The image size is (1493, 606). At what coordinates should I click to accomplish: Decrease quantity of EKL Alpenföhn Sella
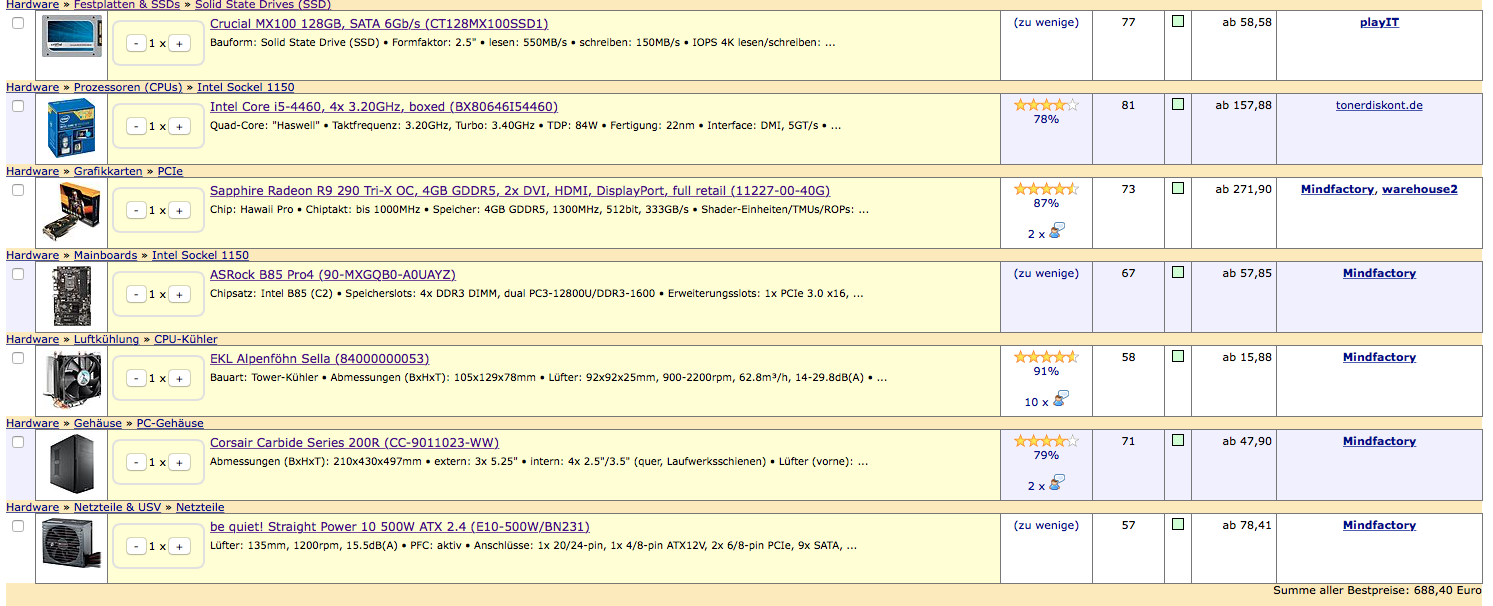(x=137, y=379)
